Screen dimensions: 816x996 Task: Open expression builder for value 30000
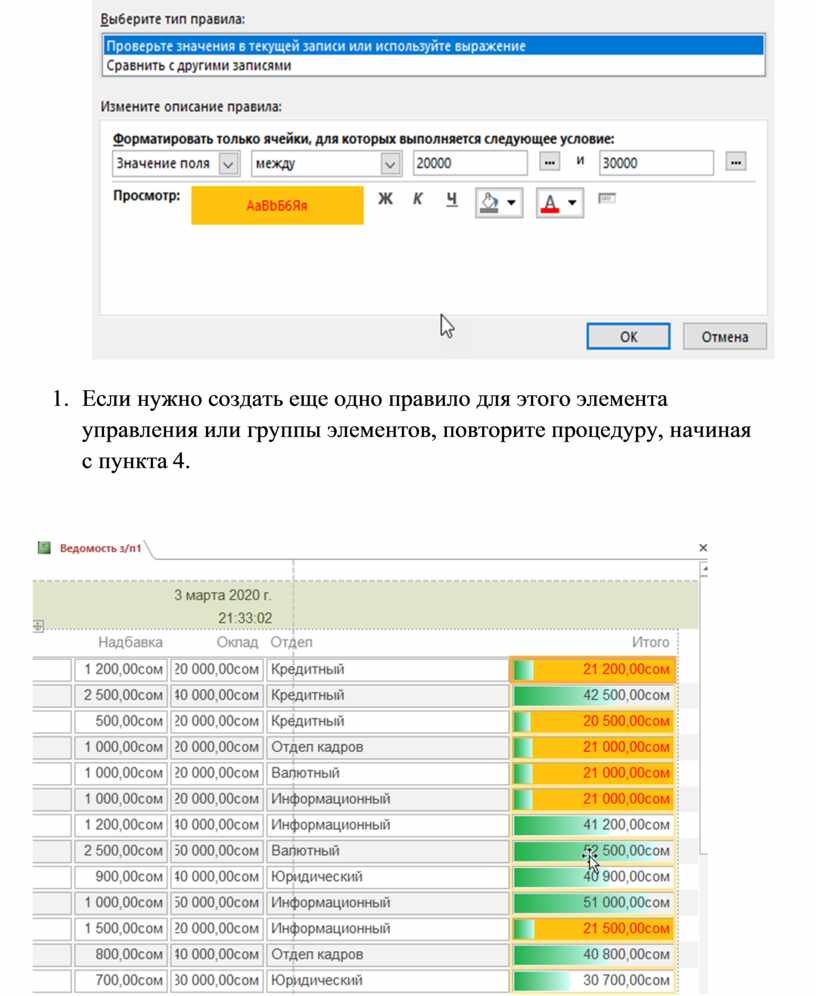click(735, 162)
